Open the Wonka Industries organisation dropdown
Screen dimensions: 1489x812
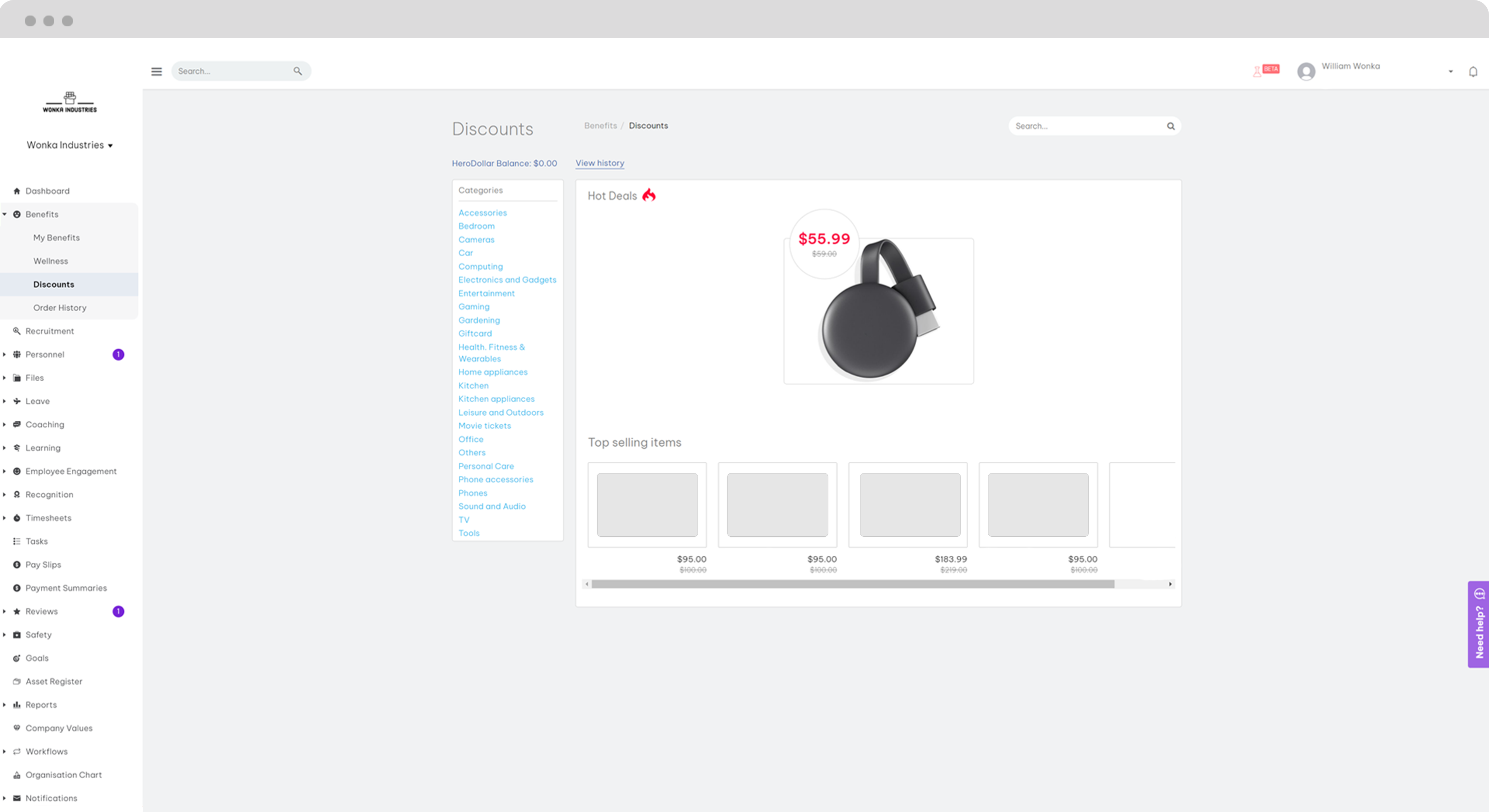tap(69, 145)
